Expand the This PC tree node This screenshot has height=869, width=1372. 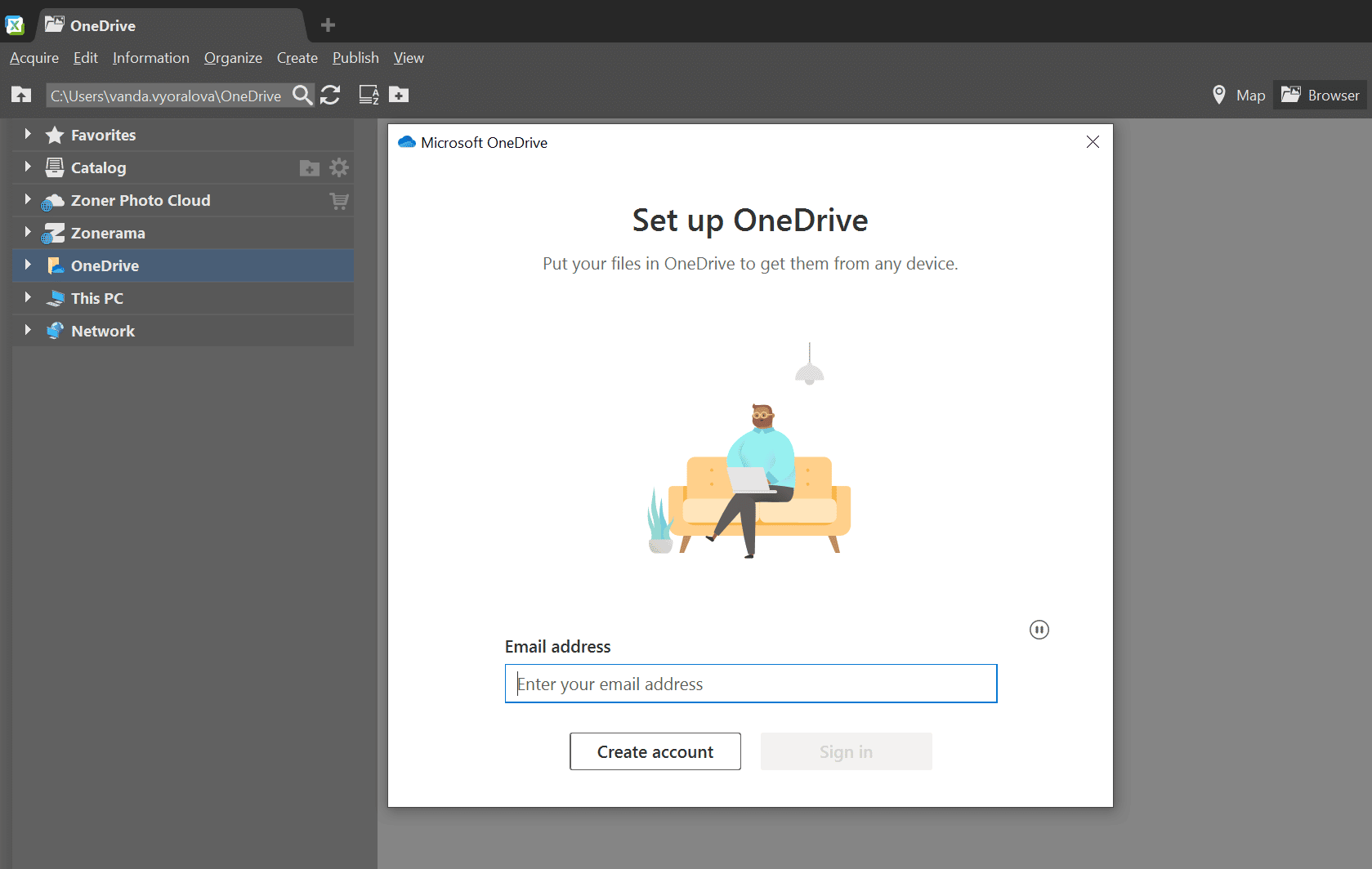[x=28, y=297]
